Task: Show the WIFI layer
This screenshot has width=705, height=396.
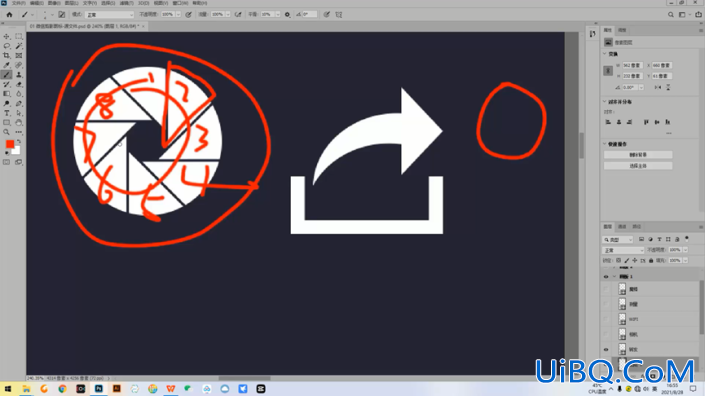Action: (606, 319)
